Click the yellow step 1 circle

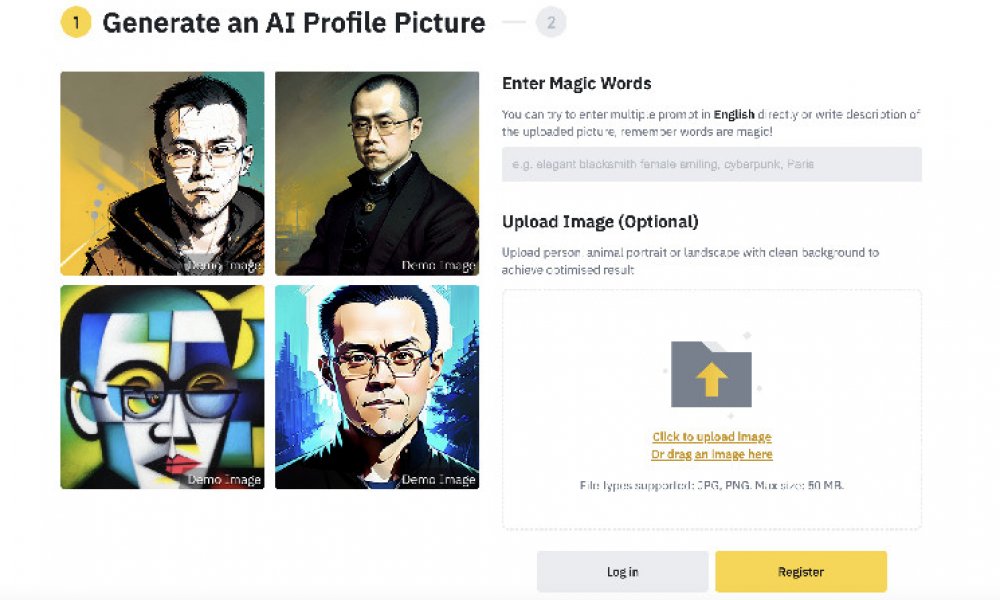(76, 22)
